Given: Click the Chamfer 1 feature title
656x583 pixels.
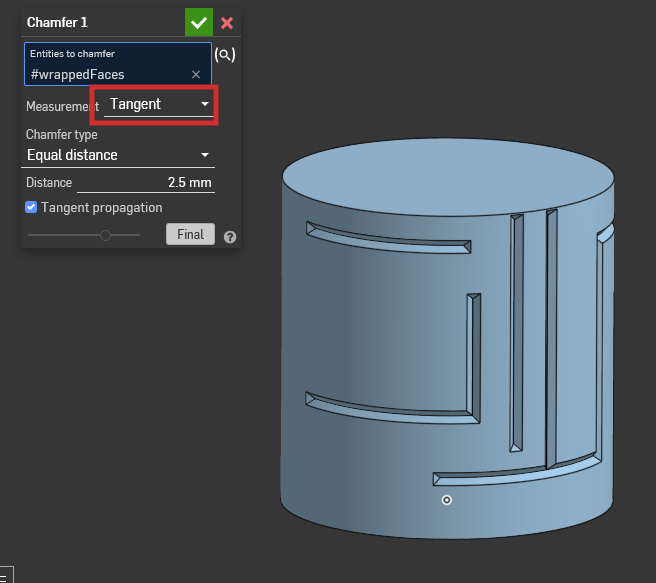Looking at the screenshot, I should coord(57,22).
